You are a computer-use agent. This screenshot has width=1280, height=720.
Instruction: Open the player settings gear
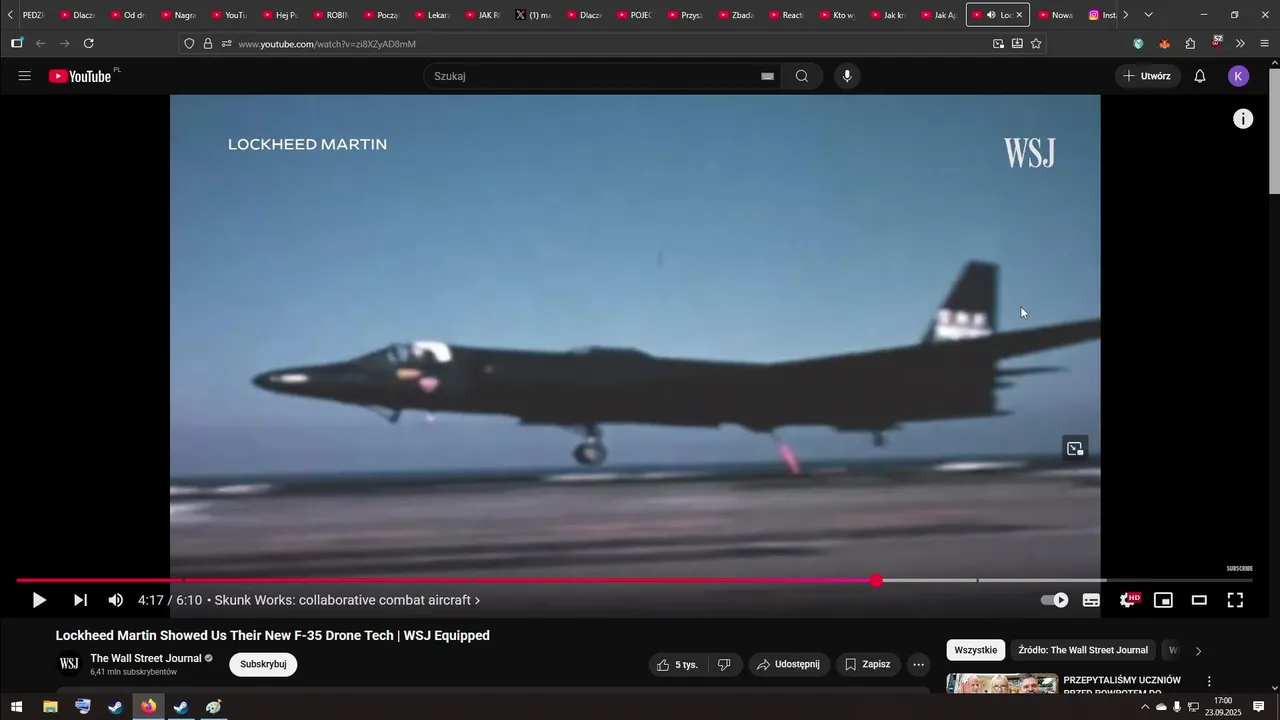(1128, 600)
